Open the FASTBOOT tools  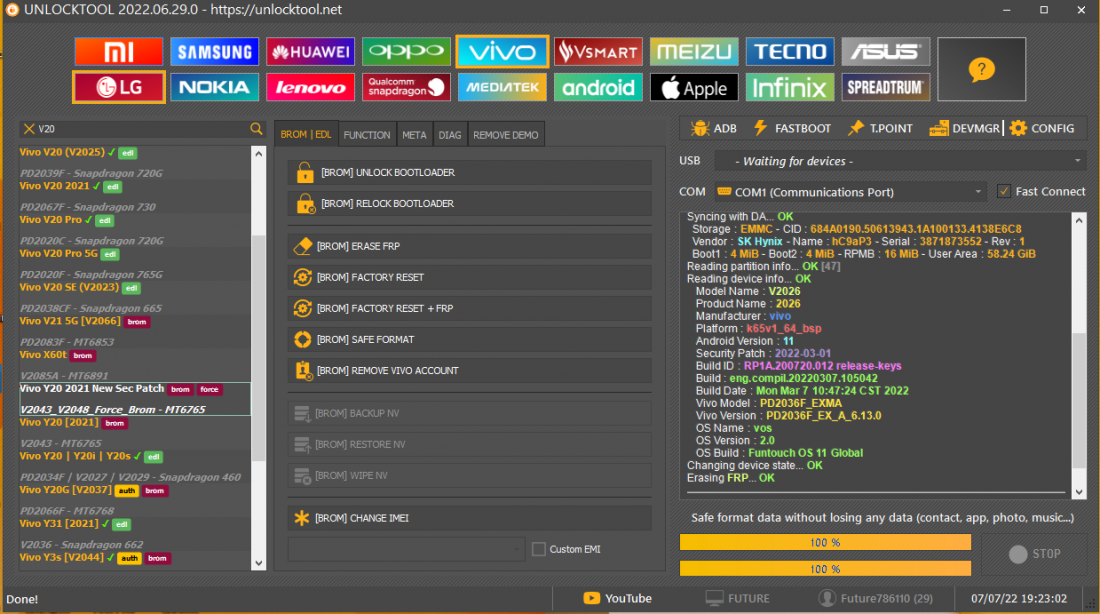(792, 128)
